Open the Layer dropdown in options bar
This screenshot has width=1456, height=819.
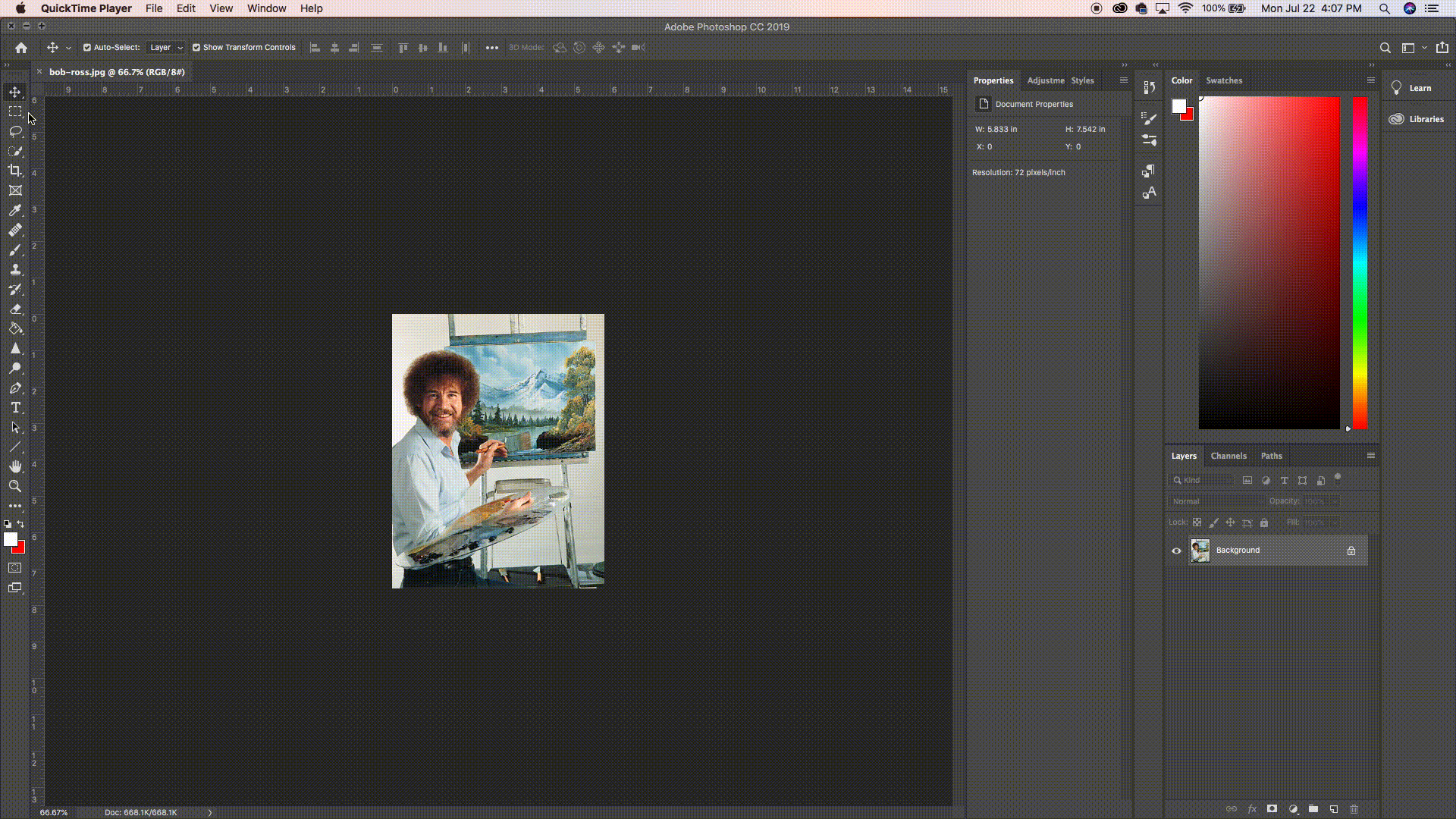pyautogui.click(x=164, y=47)
